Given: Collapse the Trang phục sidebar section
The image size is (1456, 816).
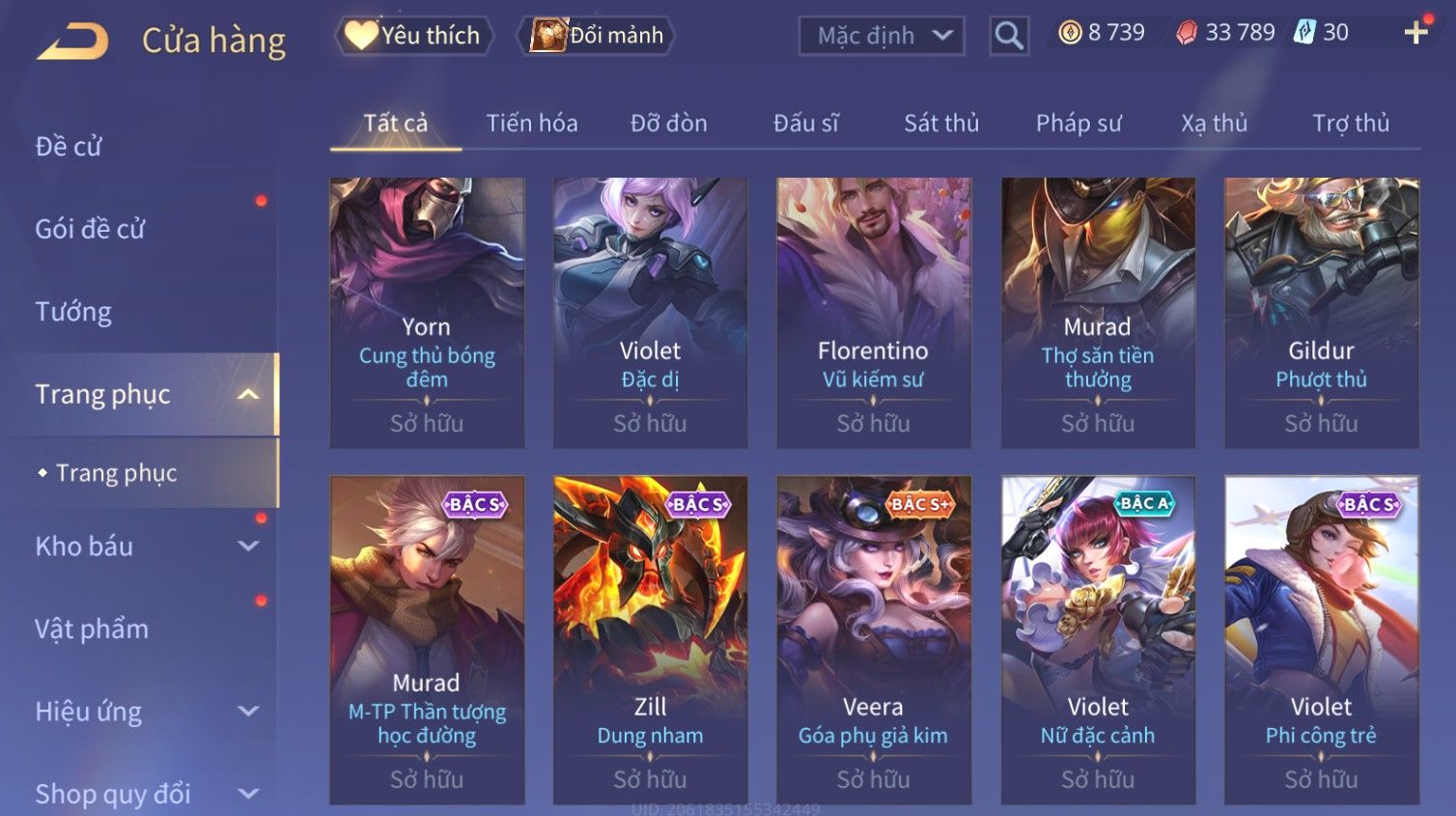Looking at the screenshot, I should tap(248, 394).
